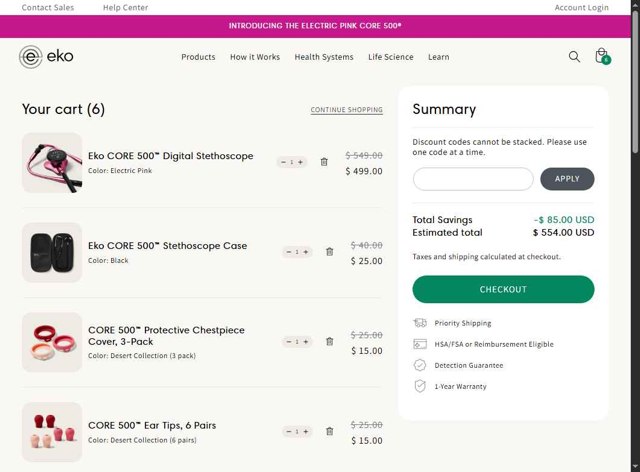
Task: Click the HSA/FSA card icon
Action: pos(420,344)
